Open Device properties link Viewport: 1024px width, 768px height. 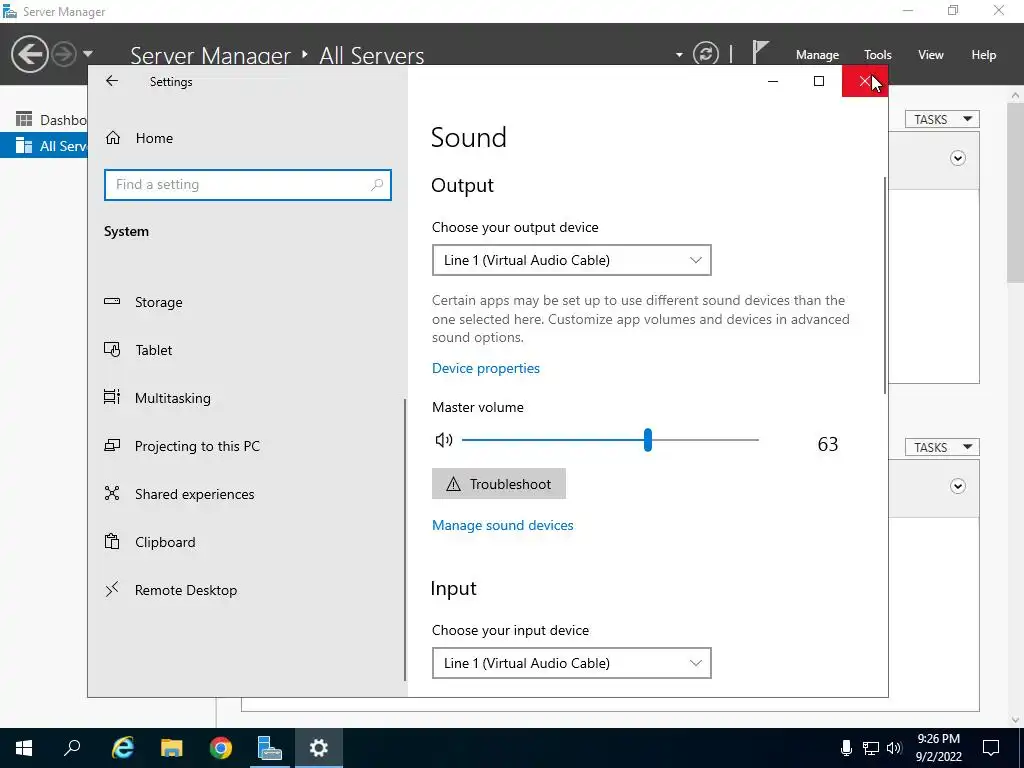[x=486, y=368]
